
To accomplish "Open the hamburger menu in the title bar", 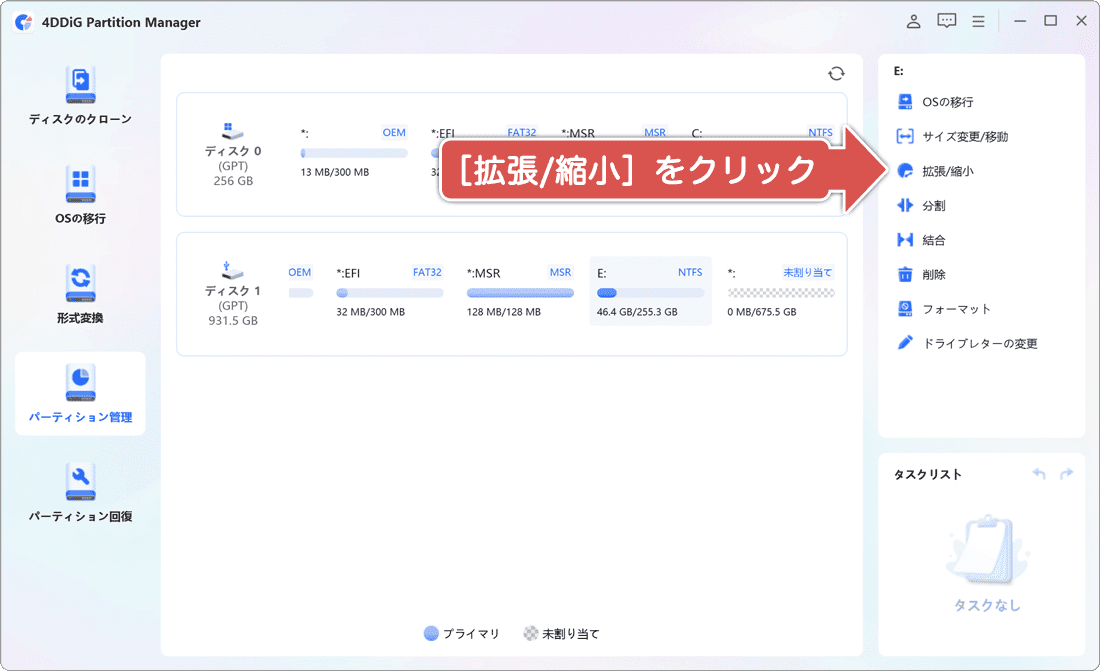I will click(978, 20).
